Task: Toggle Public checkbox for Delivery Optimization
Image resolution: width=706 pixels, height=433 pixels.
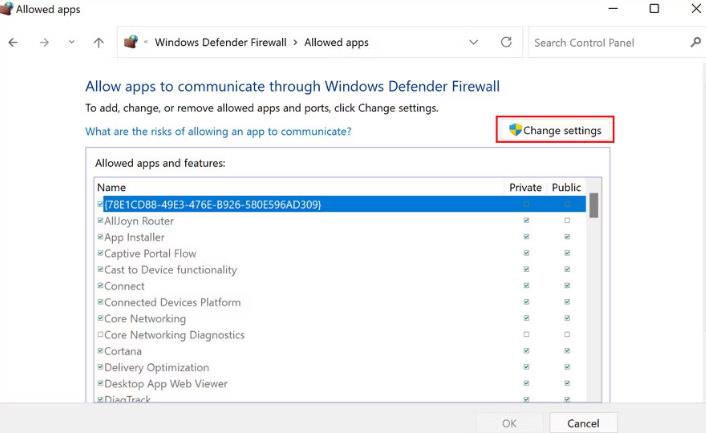Action: tap(567, 367)
